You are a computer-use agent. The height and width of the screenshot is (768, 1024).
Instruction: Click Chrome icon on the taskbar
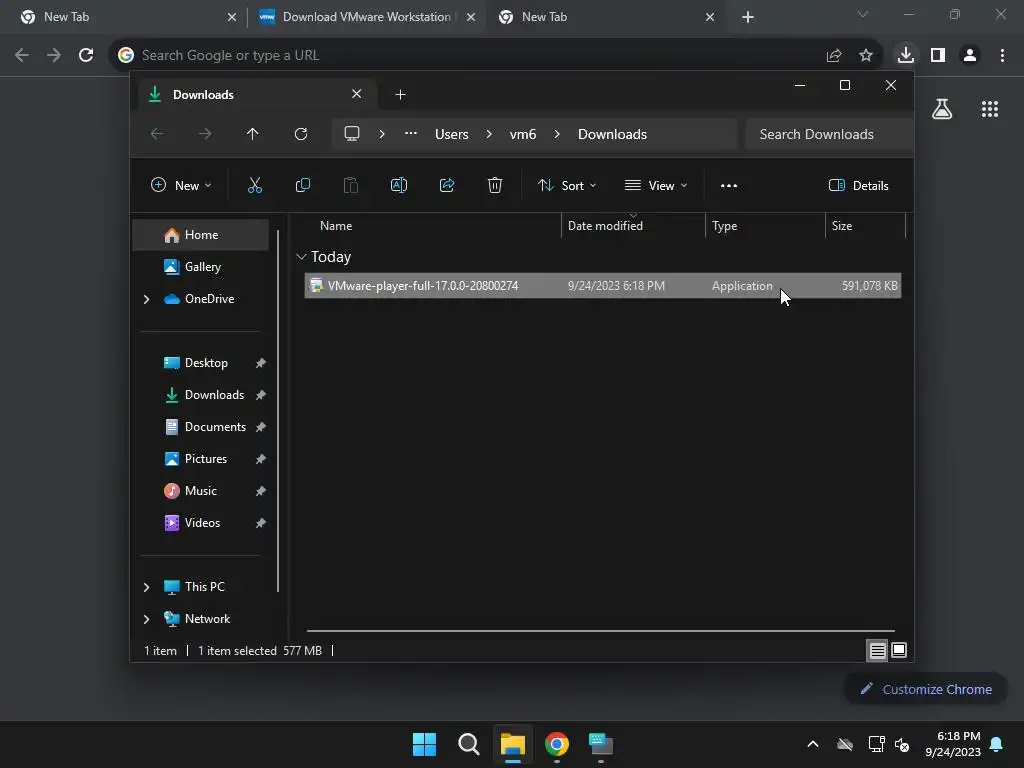[557, 744]
